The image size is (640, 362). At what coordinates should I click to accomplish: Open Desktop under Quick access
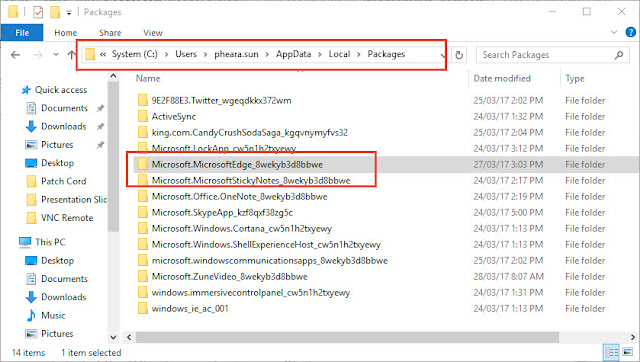click(57, 163)
